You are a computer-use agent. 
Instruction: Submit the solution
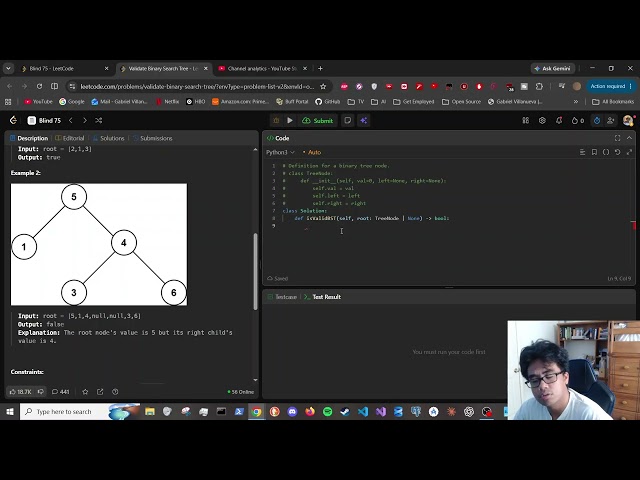tap(318, 120)
